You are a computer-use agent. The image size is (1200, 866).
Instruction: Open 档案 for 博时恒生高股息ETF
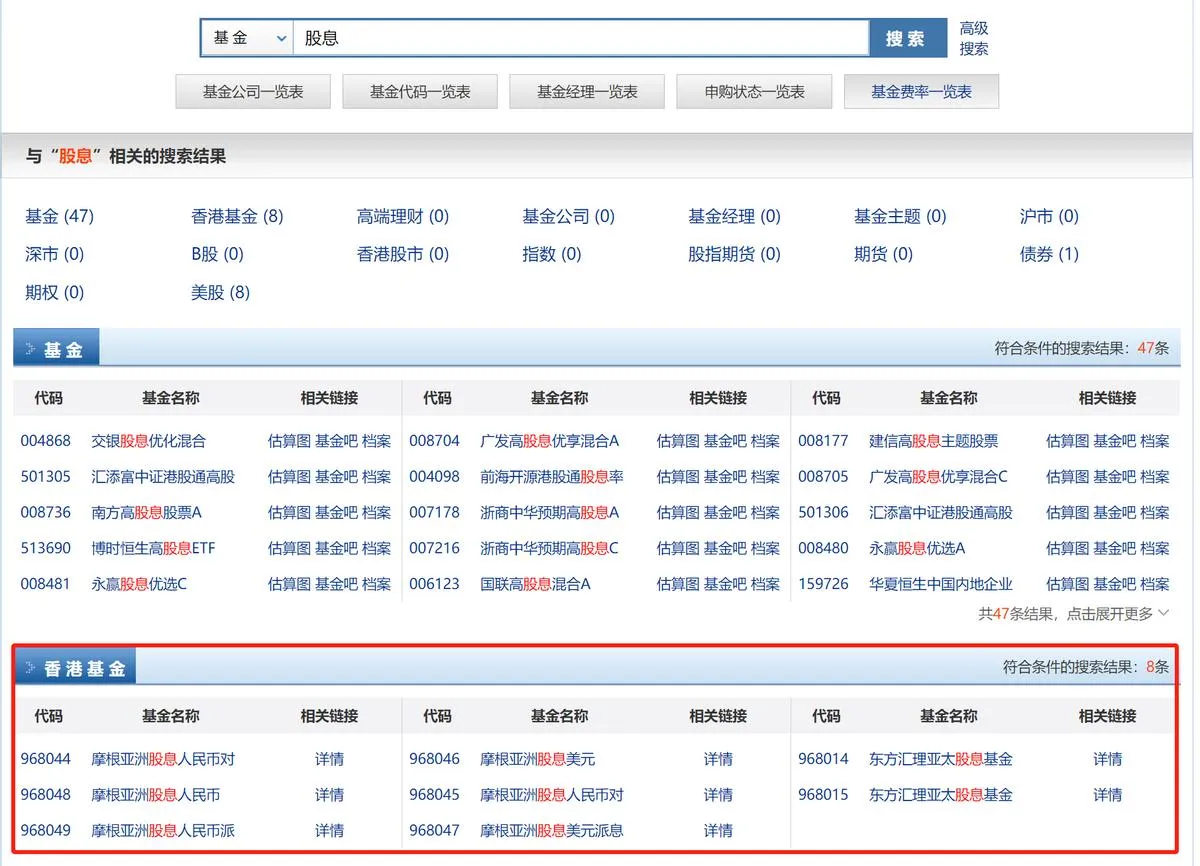376,548
